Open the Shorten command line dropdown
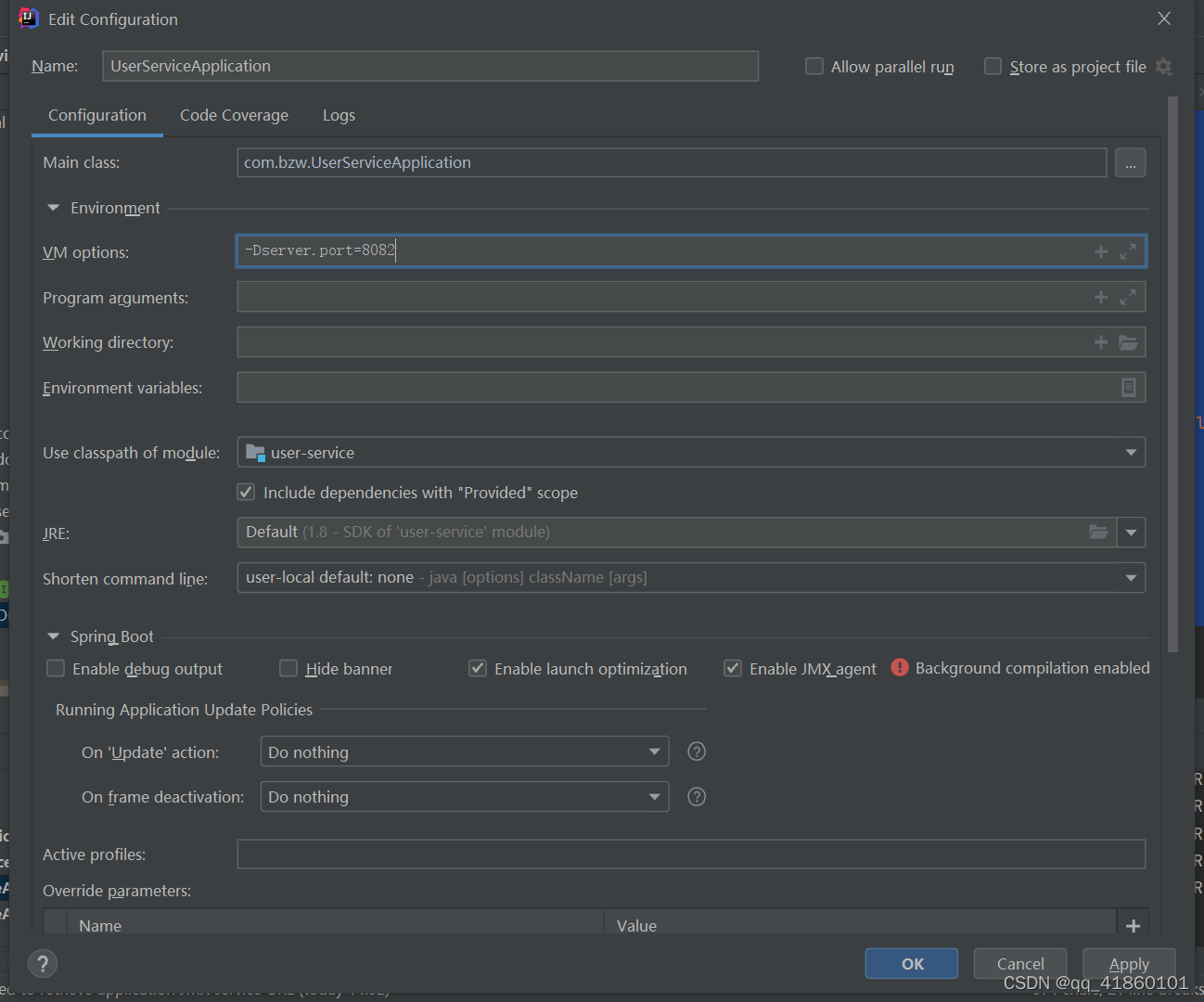 pyautogui.click(x=1131, y=578)
